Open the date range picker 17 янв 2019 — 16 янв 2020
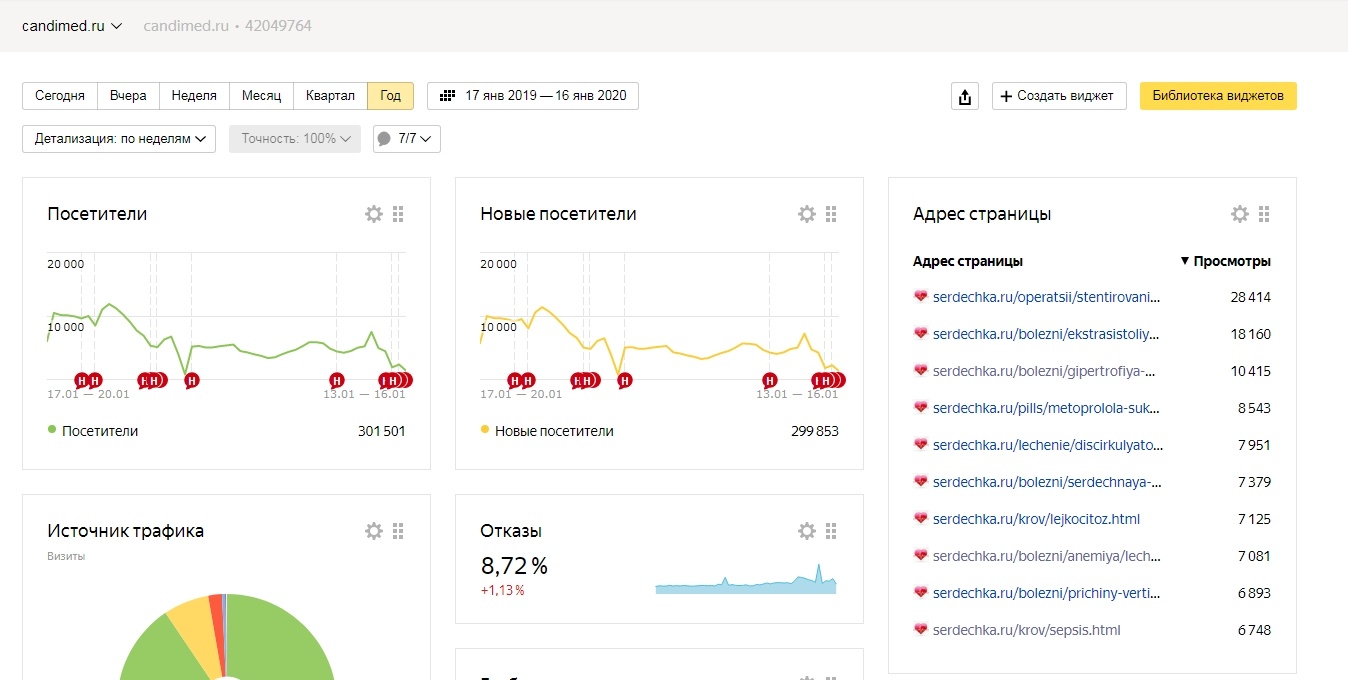1348x680 pixels. [x=533, y=96]
